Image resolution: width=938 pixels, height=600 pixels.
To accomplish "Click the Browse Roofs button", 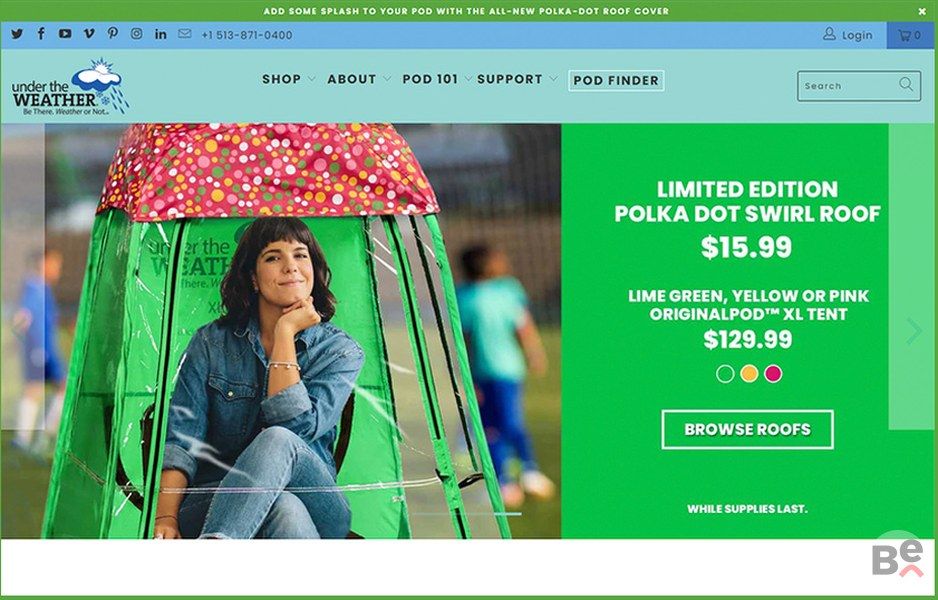I will [747, 430].
